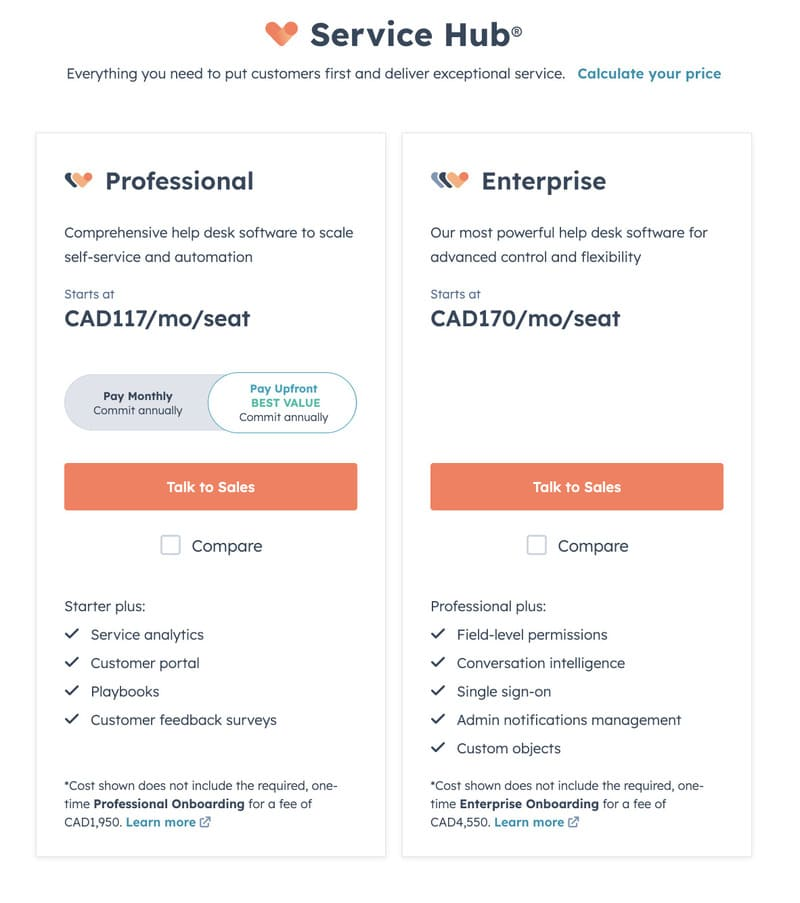Click Talk to Sales for Enterprise

coord(576,487)
